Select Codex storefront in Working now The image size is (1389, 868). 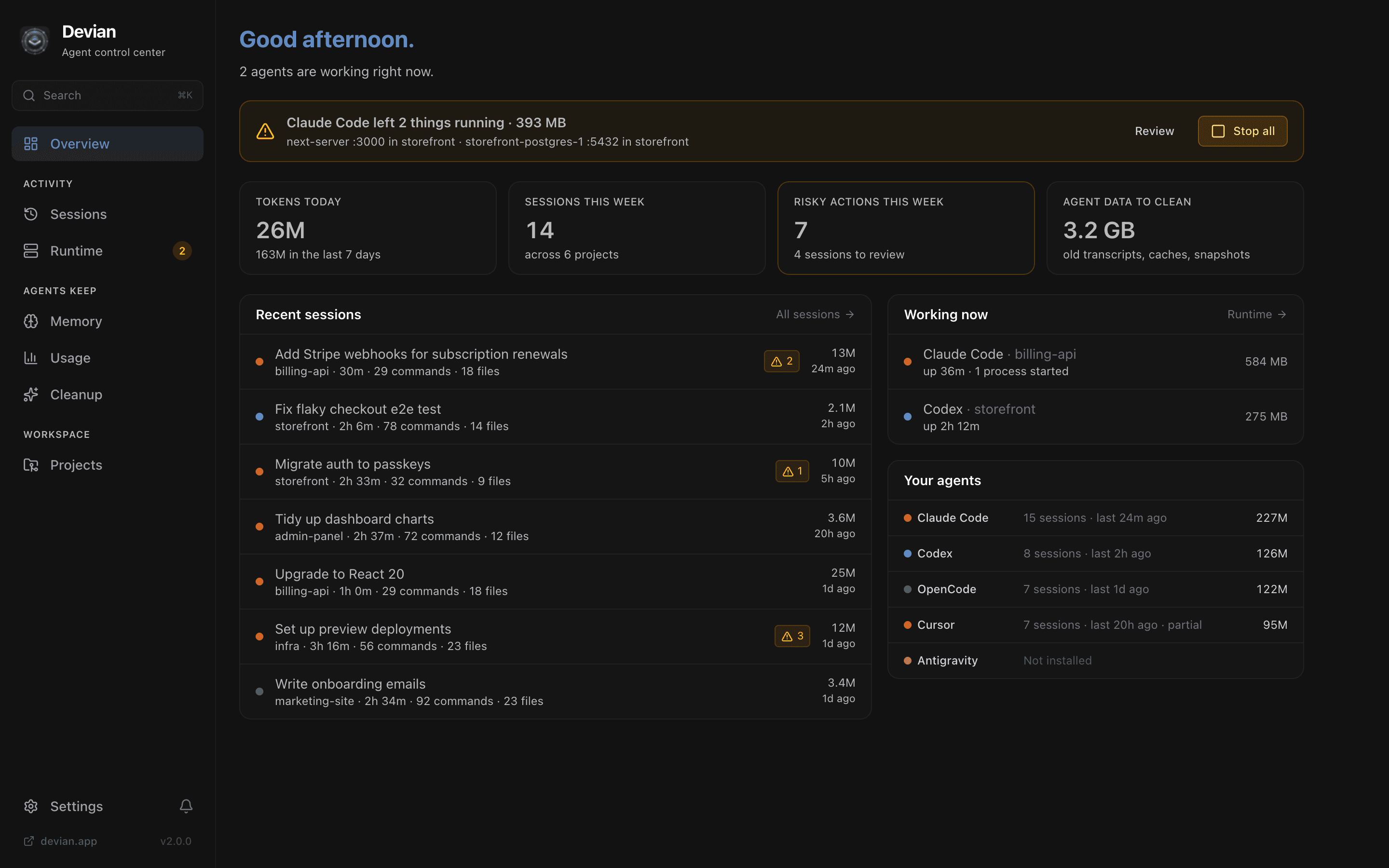tap(1095, 417)
